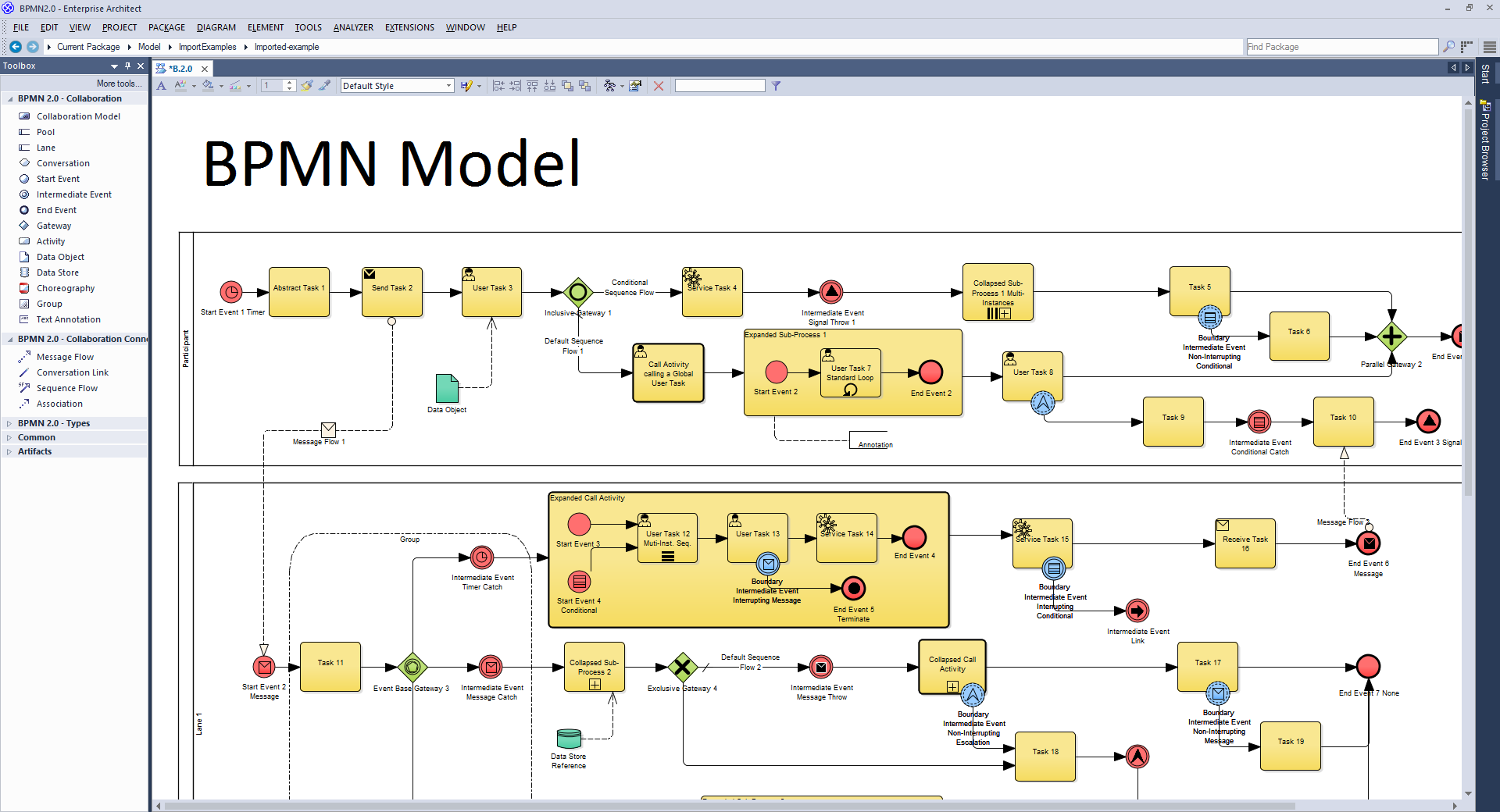Screen dimensions: 1500x812
Task: Open the ANALYZER menu
Action: 353,27
